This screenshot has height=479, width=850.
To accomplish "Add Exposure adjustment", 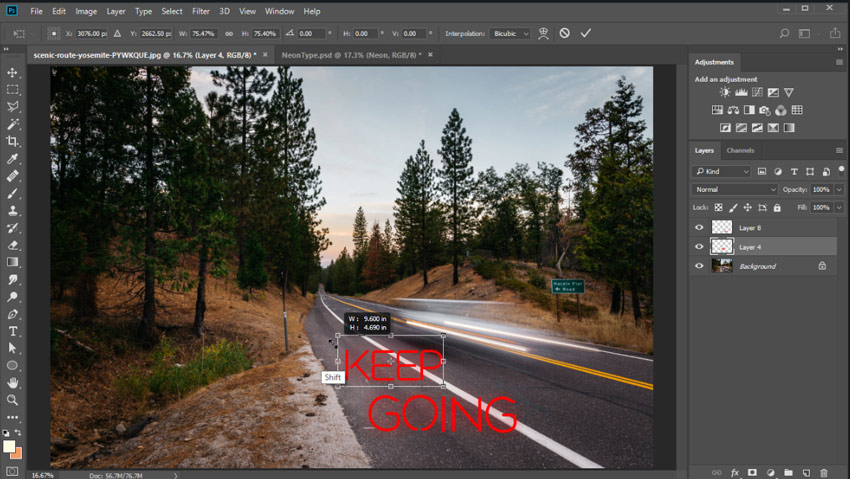I will tap(774, 93).
